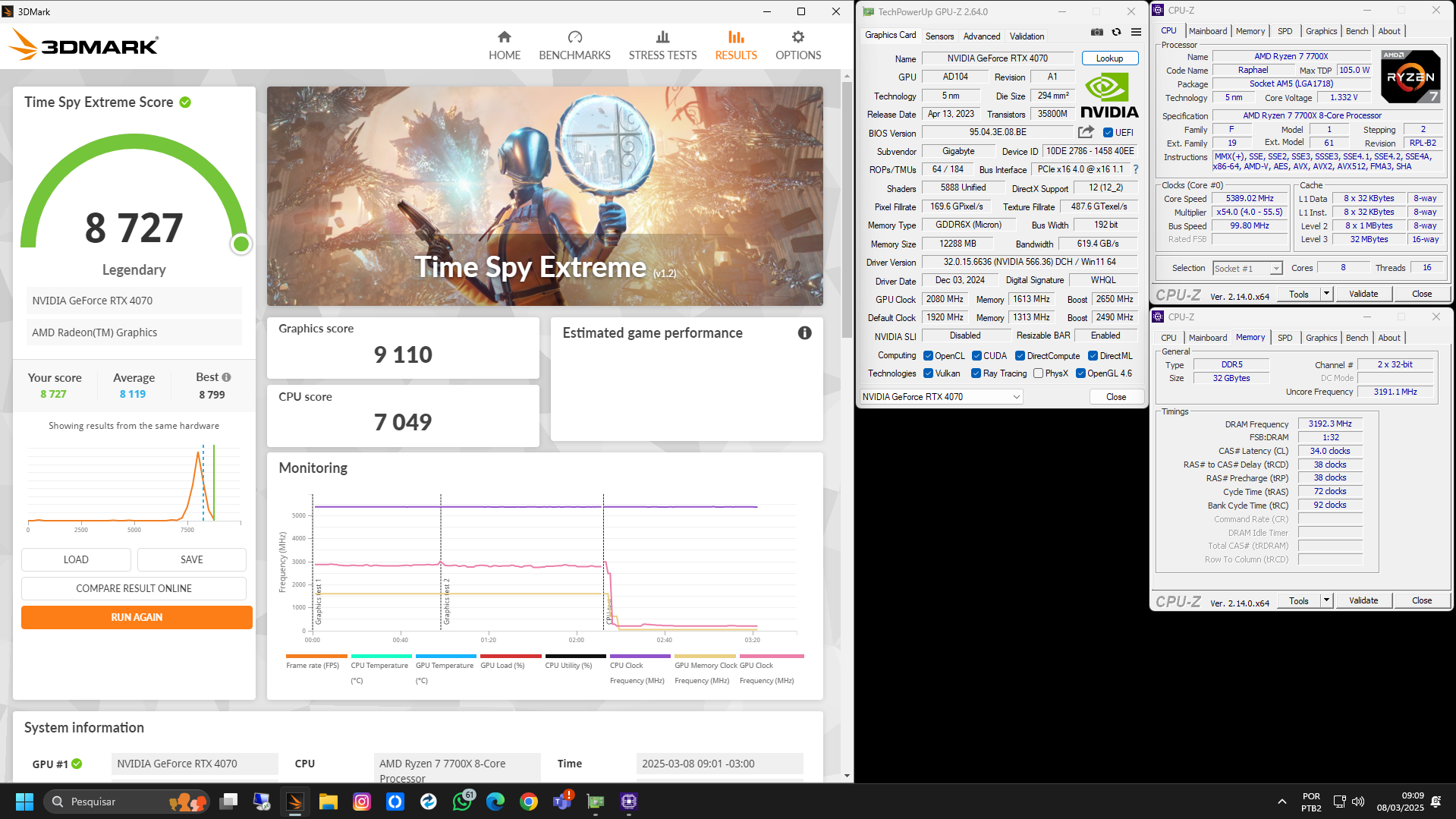Toggle the DirectML checkbox

click(x=1093, y=356)
